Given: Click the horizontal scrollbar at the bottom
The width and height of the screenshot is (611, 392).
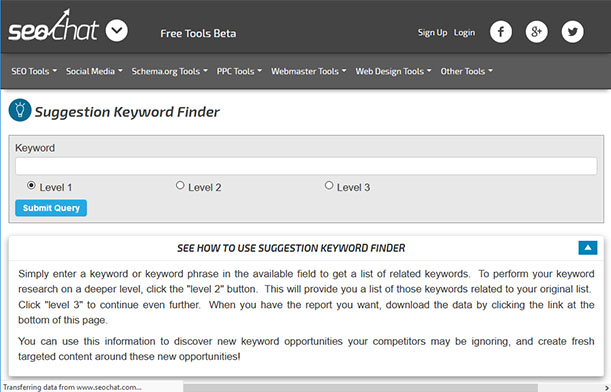Looking at the screenshot, I should click(360, 388).
